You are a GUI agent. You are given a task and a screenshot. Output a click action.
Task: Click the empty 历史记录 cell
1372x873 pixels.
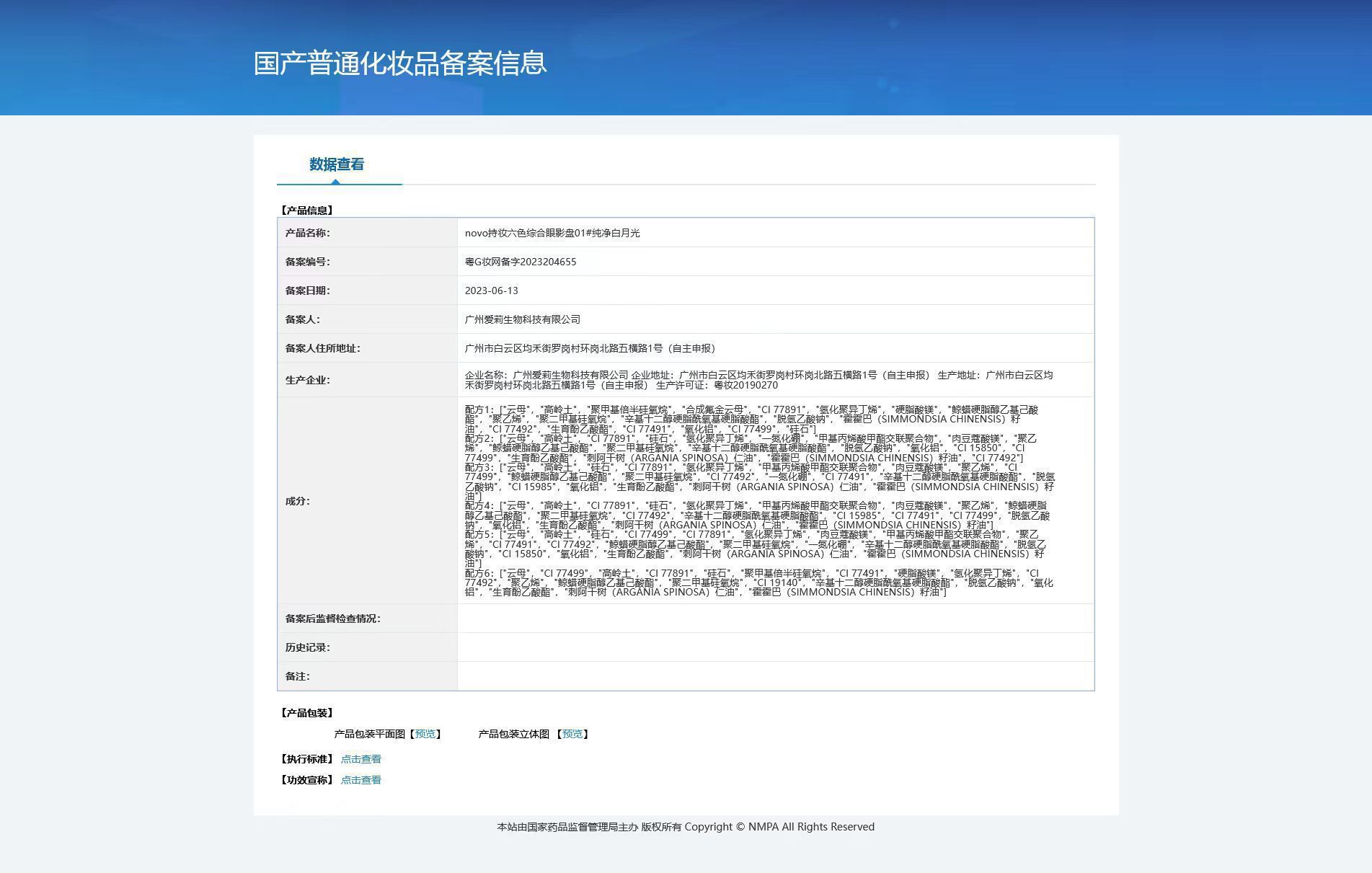(x=771, y=647)
